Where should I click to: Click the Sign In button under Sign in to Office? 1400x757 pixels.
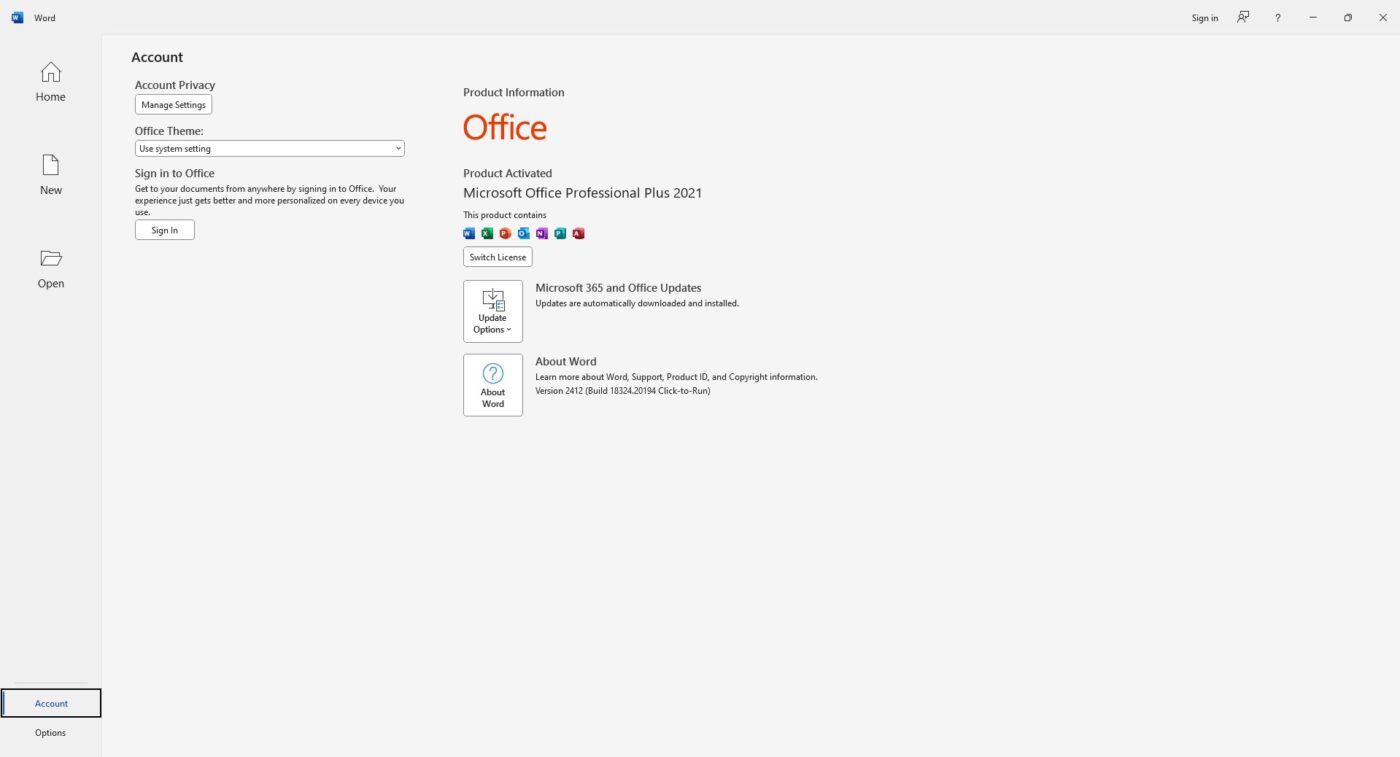[165, 230]
